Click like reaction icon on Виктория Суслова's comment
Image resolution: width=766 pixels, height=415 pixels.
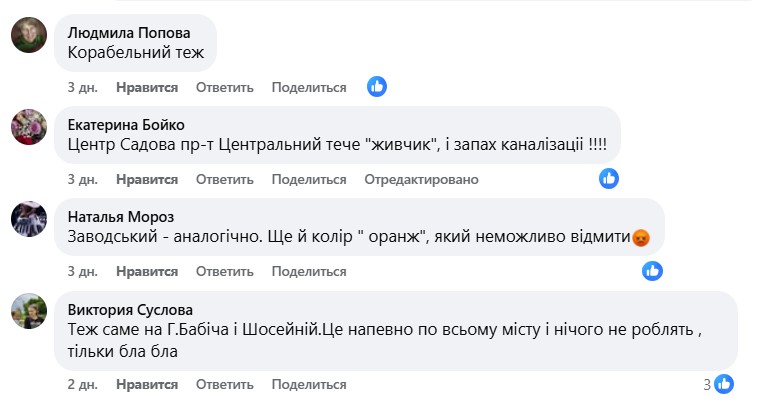coord(725,384)
